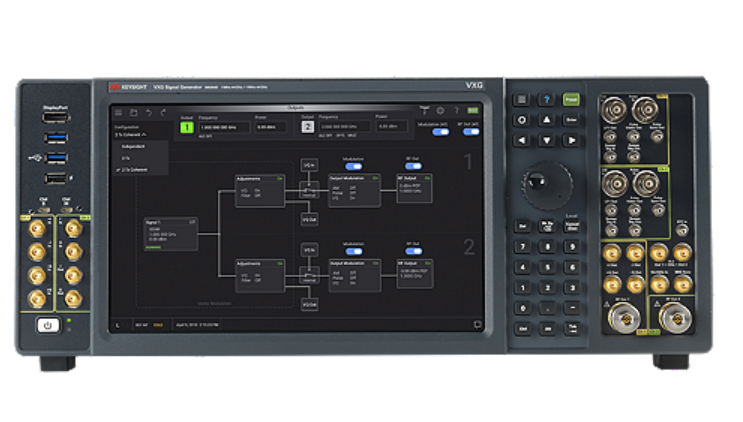Toggle RF Out (All) switch
Screen dimensions: 743x422
471,132
